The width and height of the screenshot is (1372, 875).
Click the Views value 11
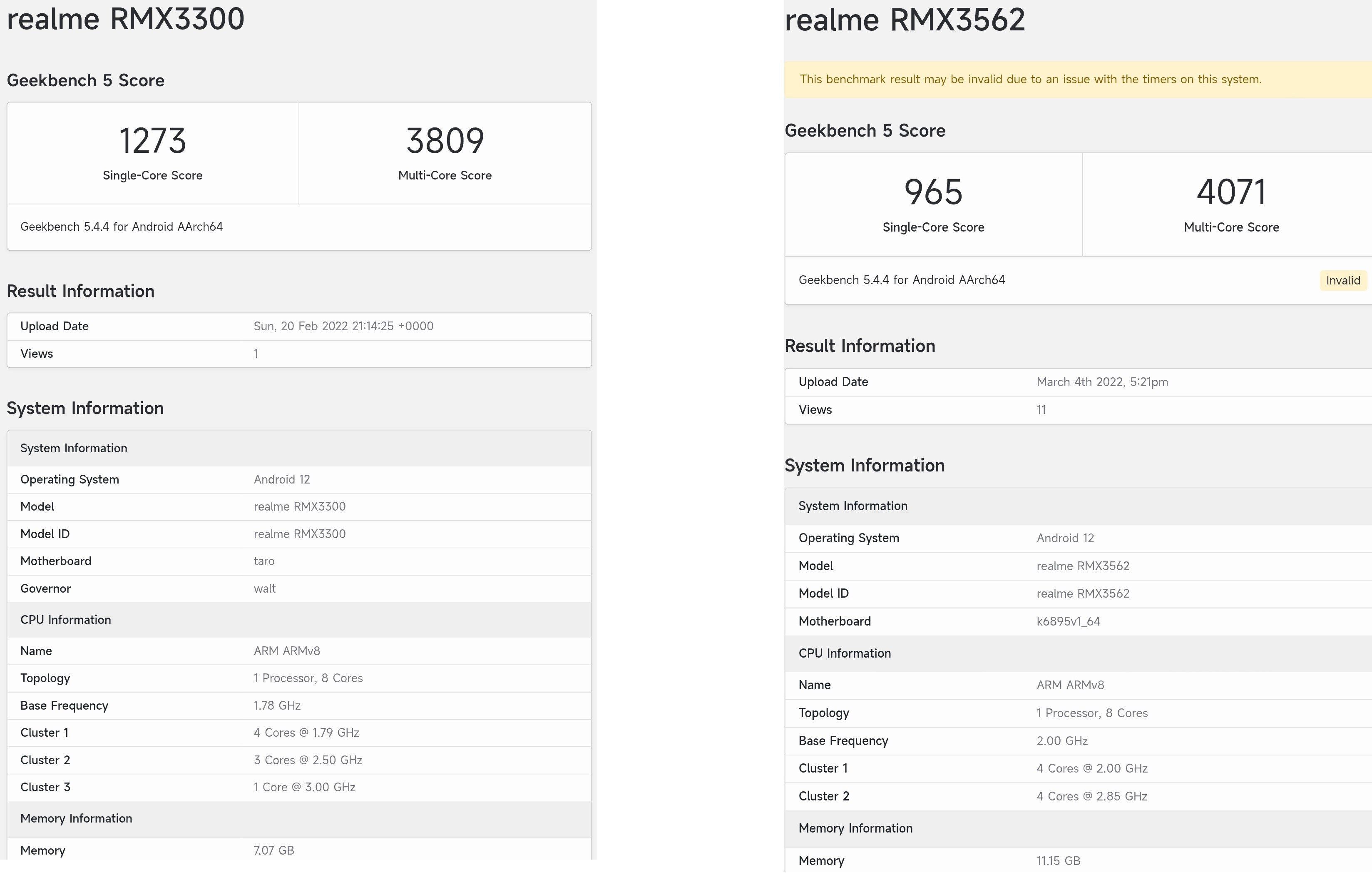pos(1041,410)
